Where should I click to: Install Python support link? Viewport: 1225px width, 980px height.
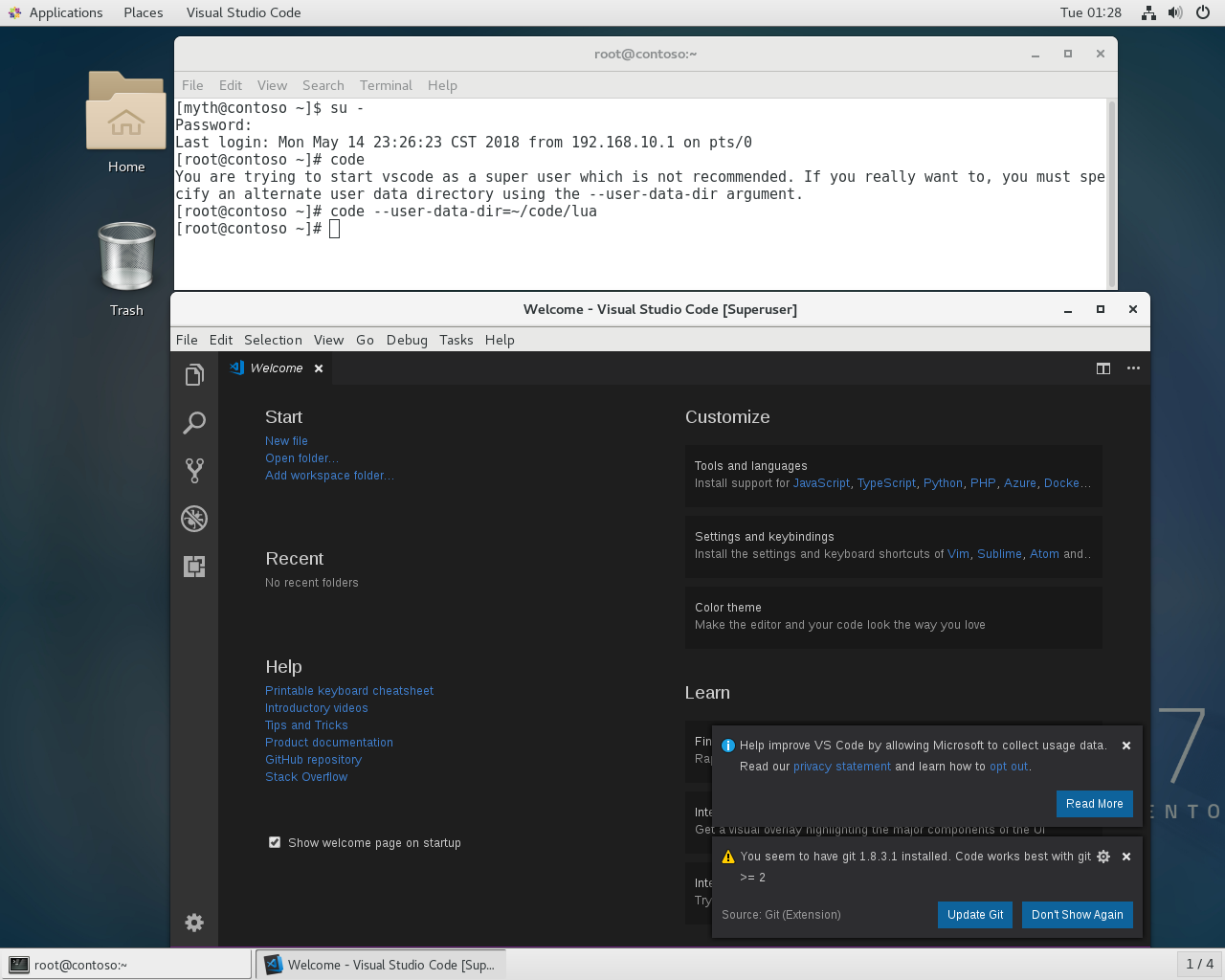943,483
